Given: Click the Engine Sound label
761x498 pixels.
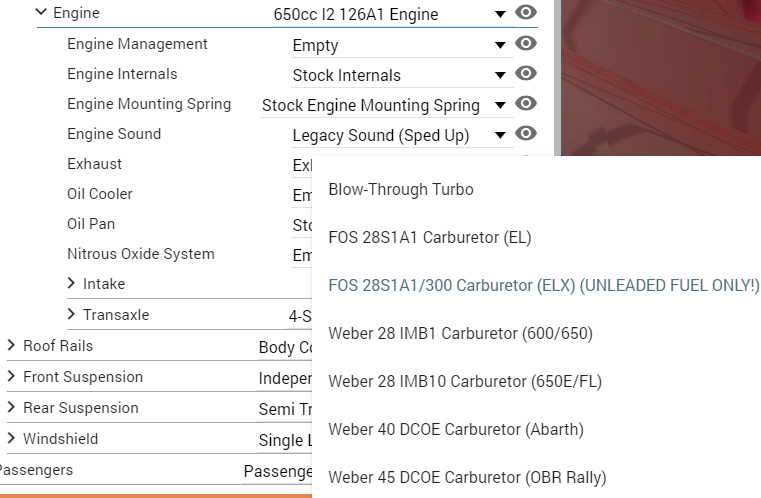Looking at the screenshot, I should pyautogui.click(x=114, y=134).
